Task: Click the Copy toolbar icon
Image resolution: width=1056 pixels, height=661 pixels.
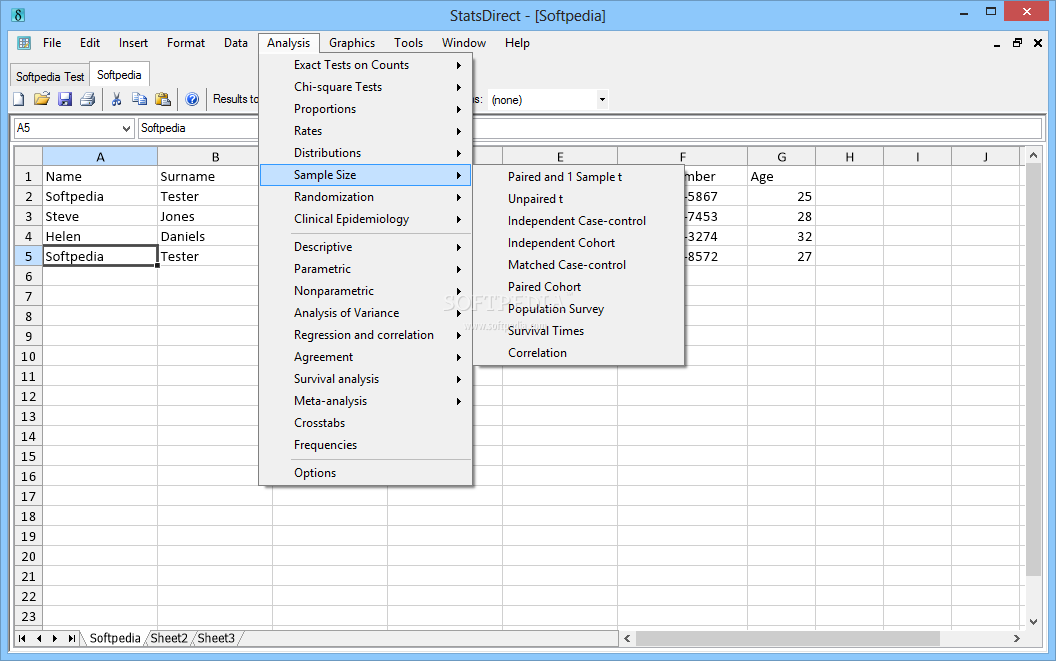Action: (139, 99)
